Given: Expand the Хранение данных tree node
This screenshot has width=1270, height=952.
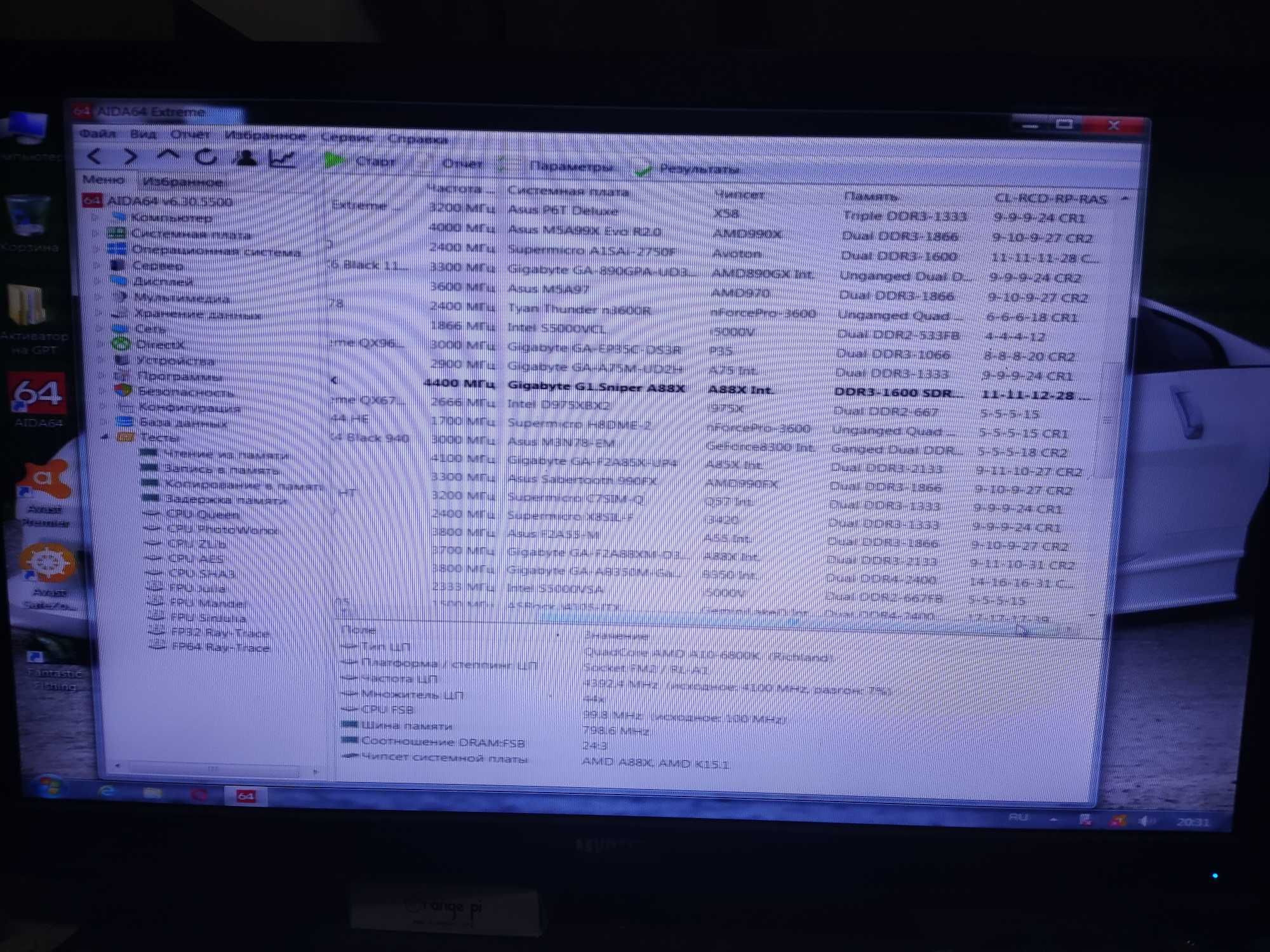Looking at the screenshot, I should (x=99, y=312).
